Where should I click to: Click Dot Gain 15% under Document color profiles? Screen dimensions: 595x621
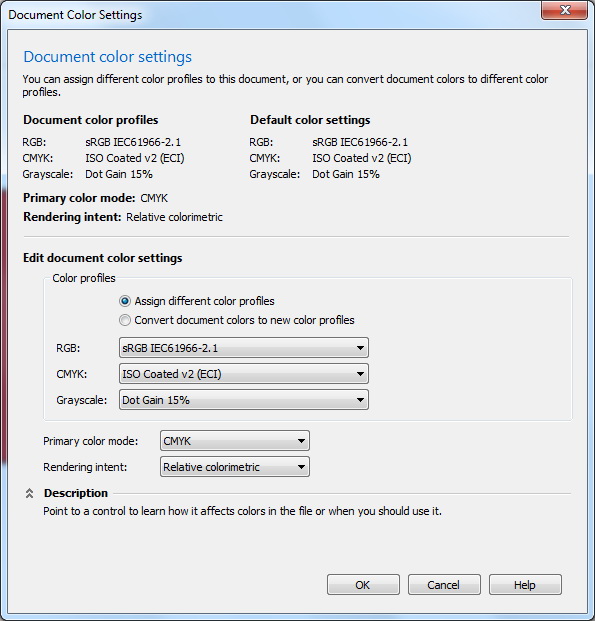(119, 174)
